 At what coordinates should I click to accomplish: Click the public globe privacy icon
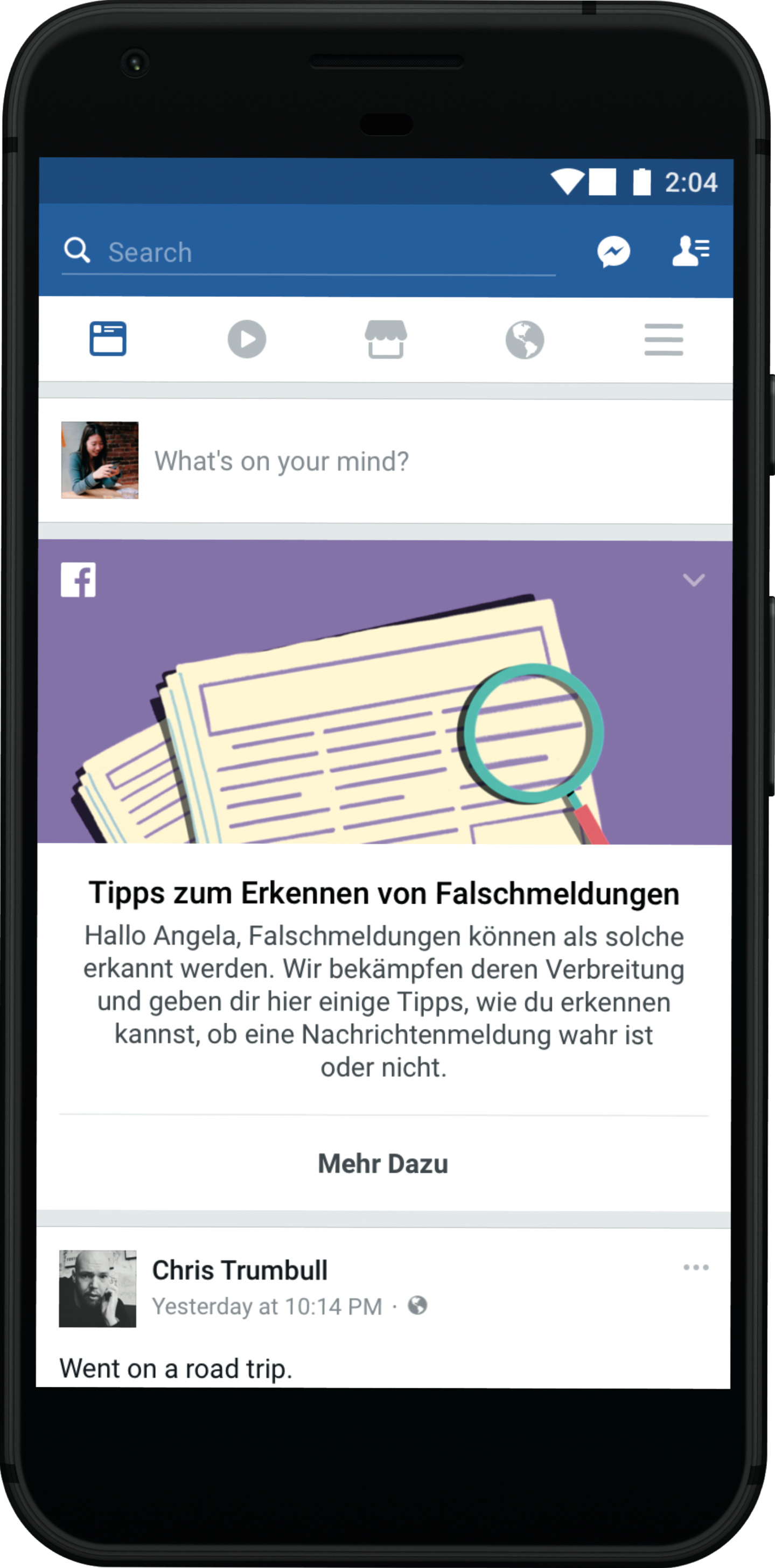(417, 1306)
